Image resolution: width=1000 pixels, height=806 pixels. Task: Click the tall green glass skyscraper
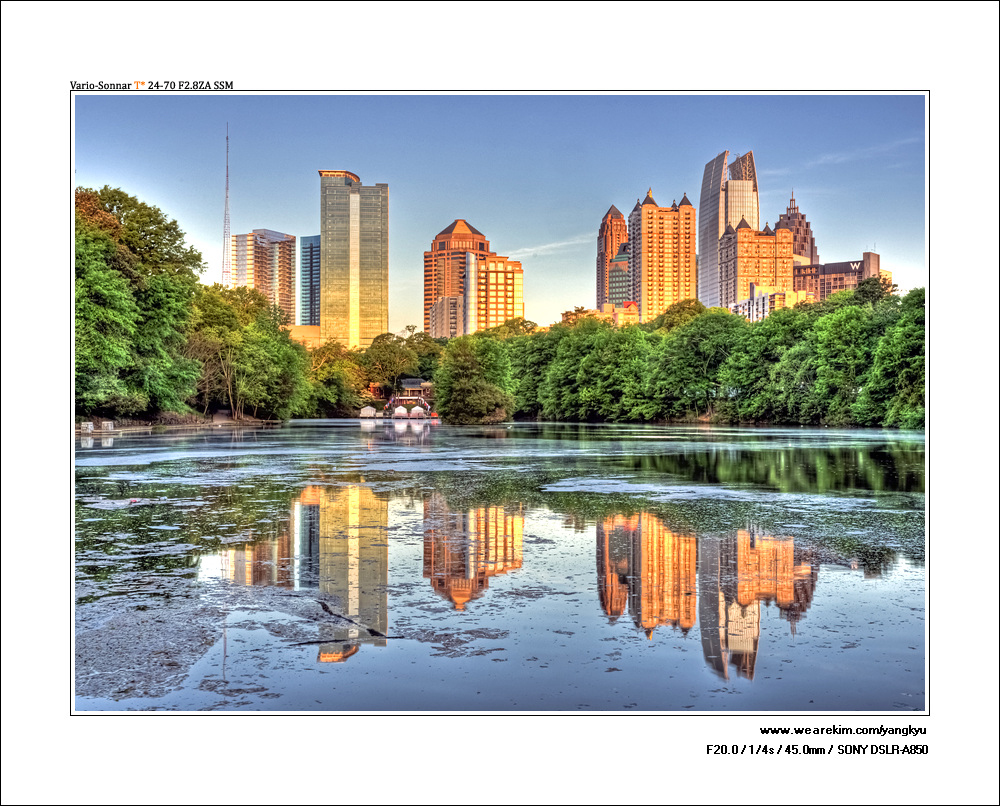tap(354, 258)
